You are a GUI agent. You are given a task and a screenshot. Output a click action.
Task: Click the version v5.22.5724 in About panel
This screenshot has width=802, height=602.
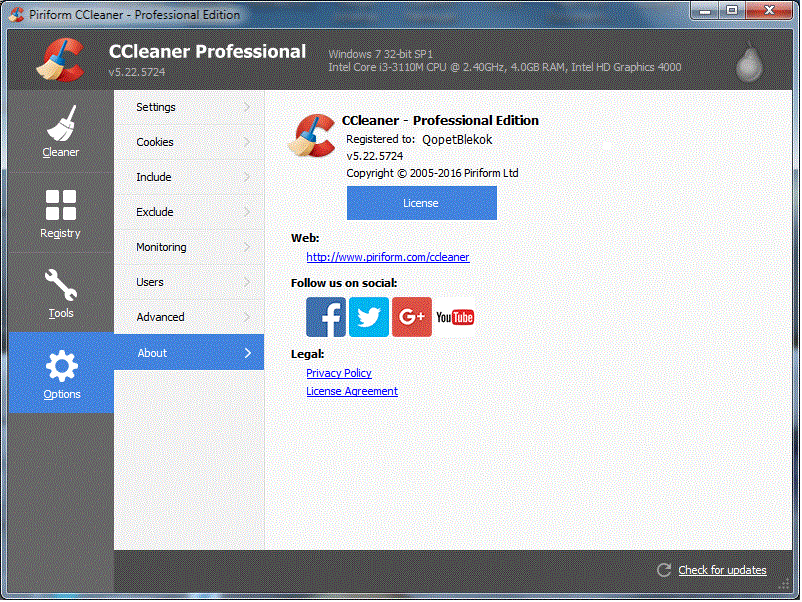click(x=375, y=156)
